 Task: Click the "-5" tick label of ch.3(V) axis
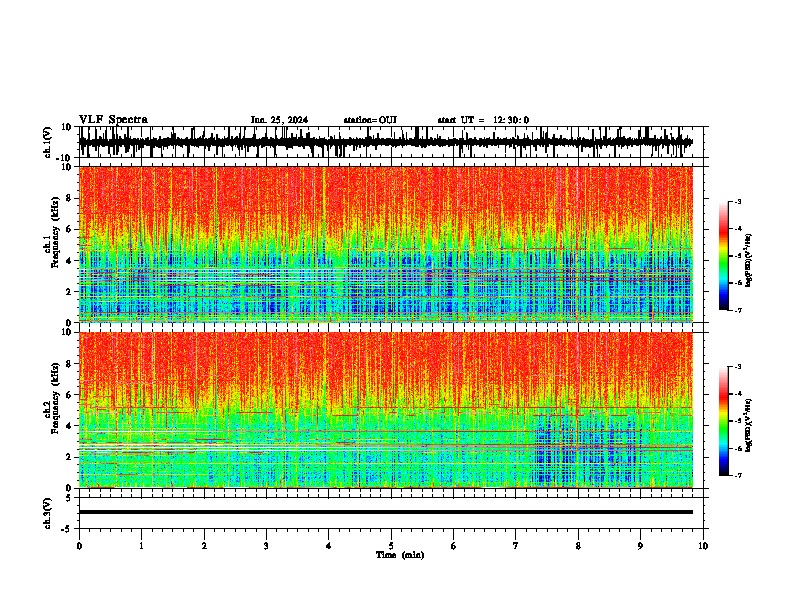pos(67,529)
